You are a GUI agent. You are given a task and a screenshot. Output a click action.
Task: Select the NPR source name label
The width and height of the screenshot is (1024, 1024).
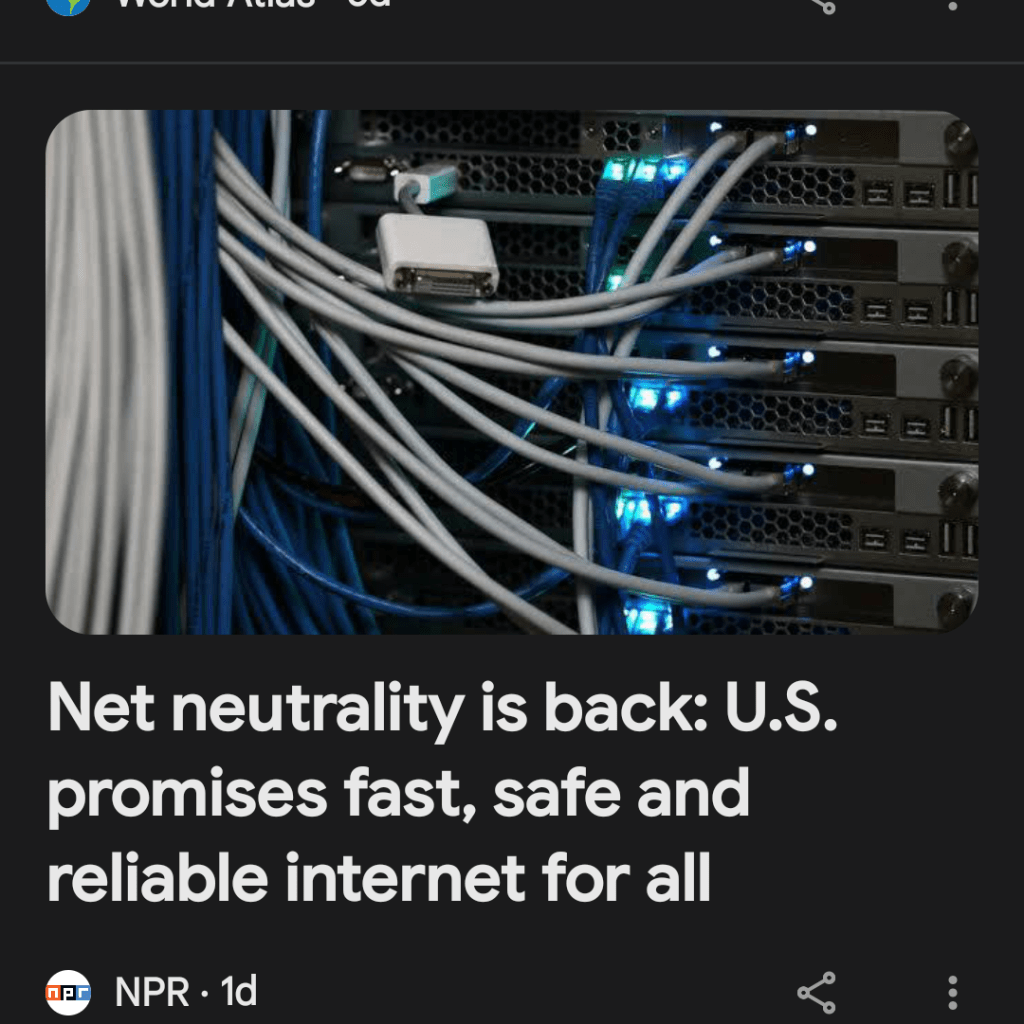click(152, 992)
